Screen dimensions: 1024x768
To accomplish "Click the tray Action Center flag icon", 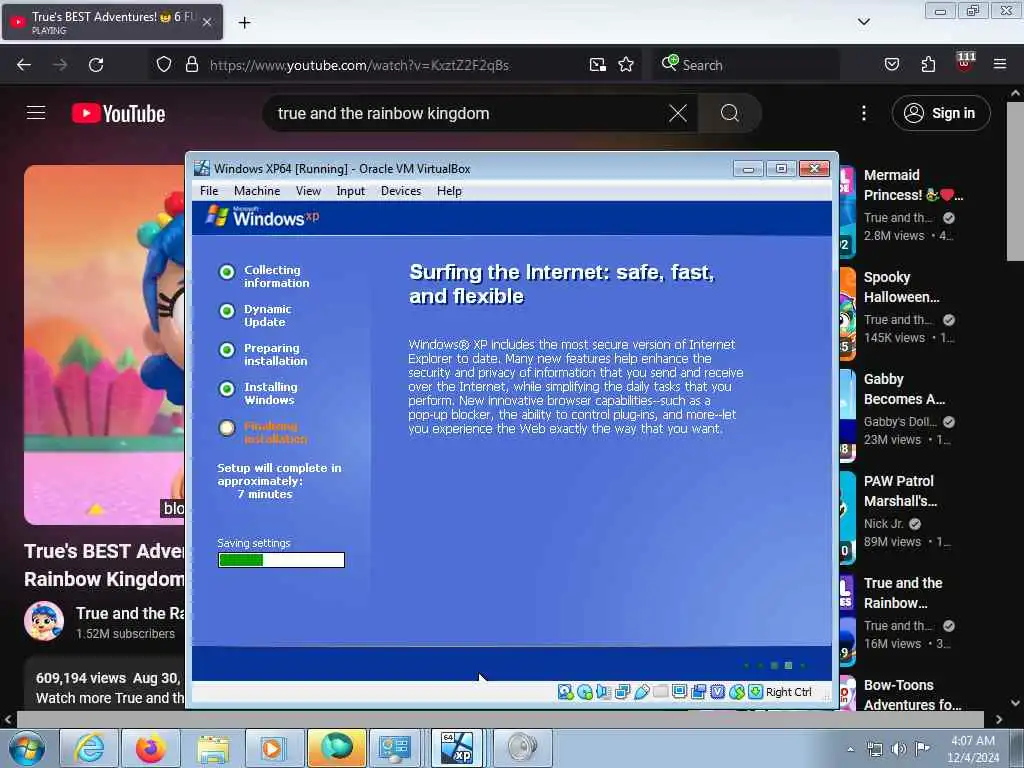I will click(x=922, y=749).
